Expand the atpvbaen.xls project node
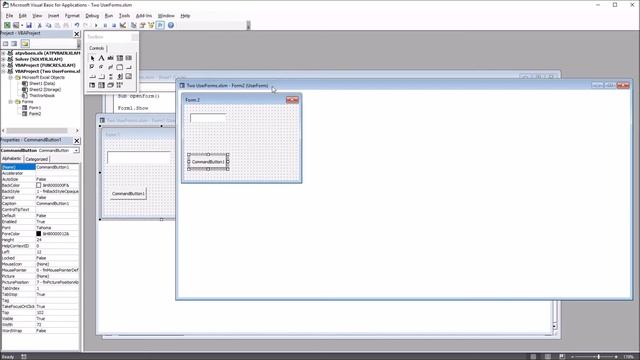This screenshot has height=360, width=640. coord(3,53)
